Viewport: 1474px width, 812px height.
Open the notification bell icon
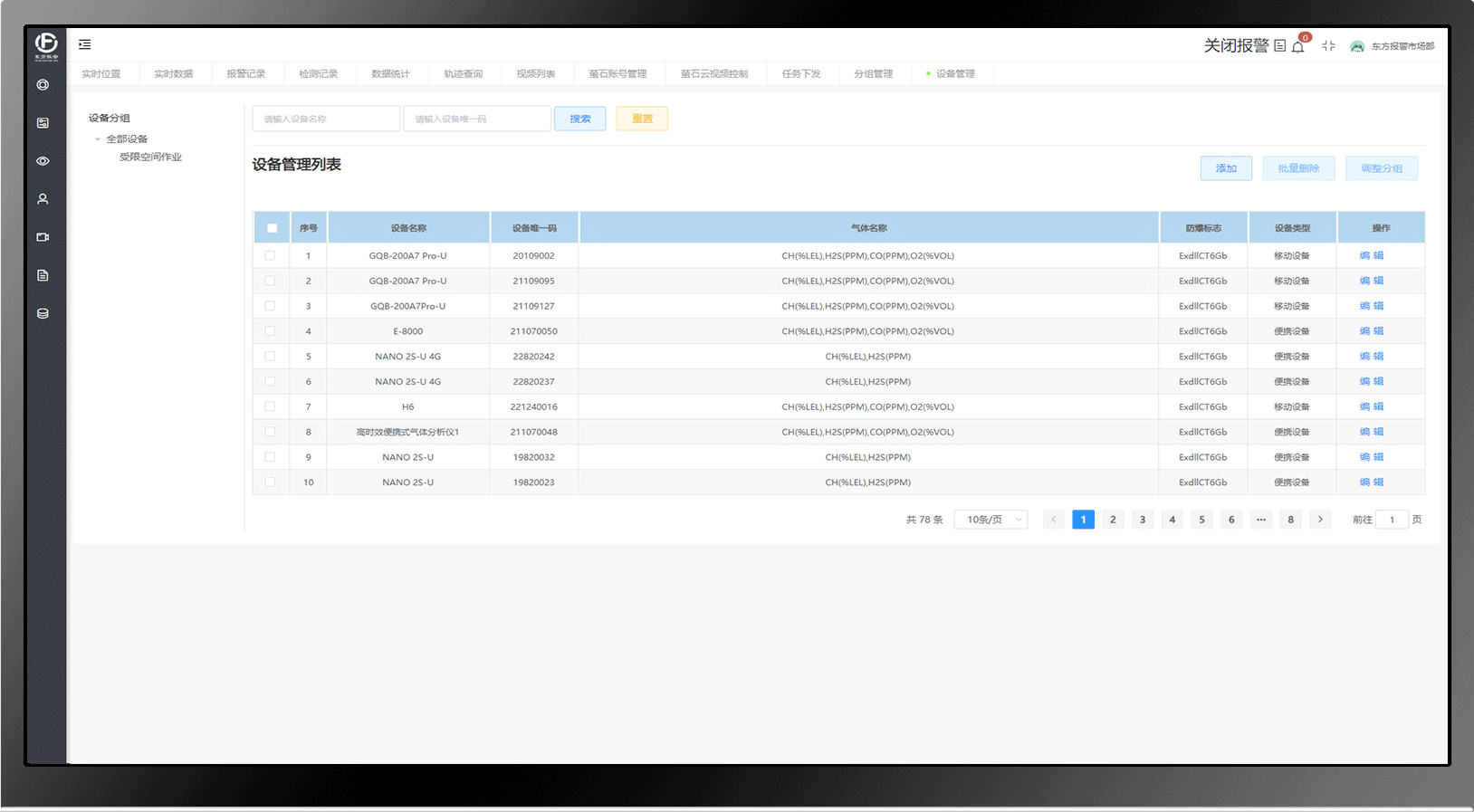click(x=1298, y=47)
